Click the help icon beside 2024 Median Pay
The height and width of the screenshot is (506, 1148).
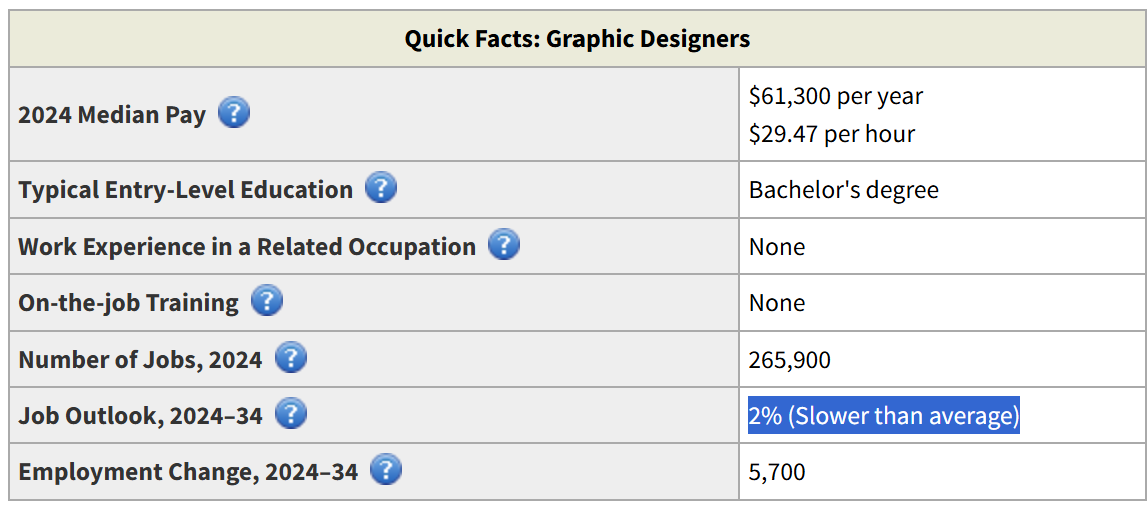[234, 114]
